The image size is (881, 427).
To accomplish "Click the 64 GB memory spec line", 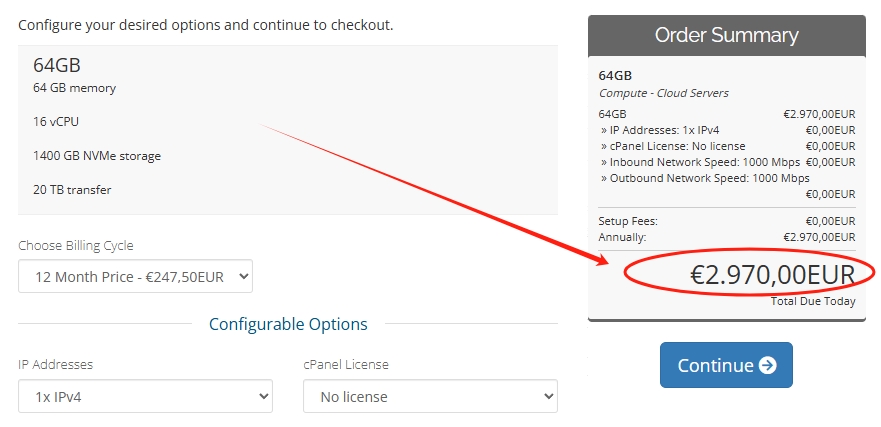I will click(74, 88).
